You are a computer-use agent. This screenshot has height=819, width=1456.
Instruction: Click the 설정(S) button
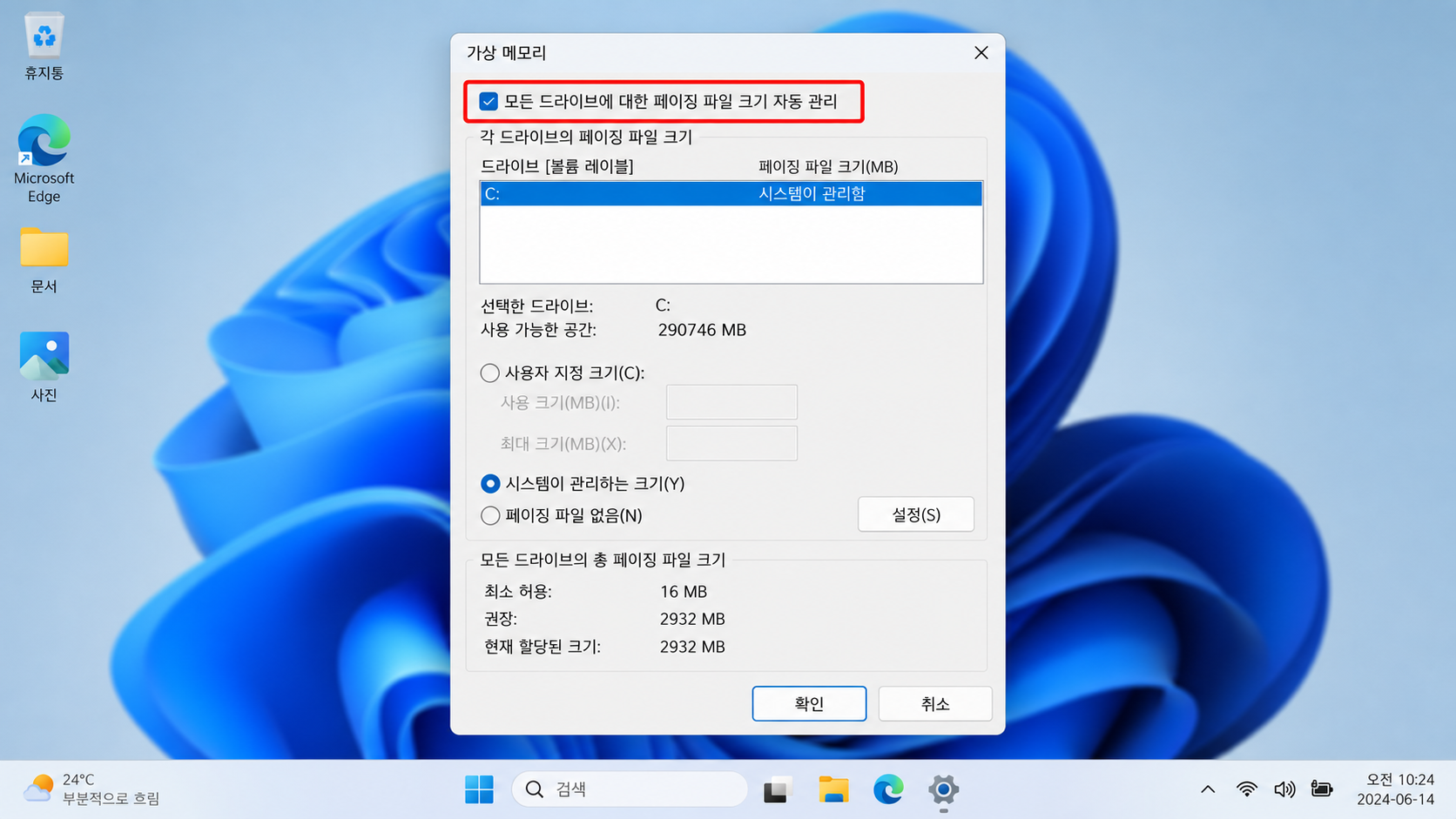(916, 514)
